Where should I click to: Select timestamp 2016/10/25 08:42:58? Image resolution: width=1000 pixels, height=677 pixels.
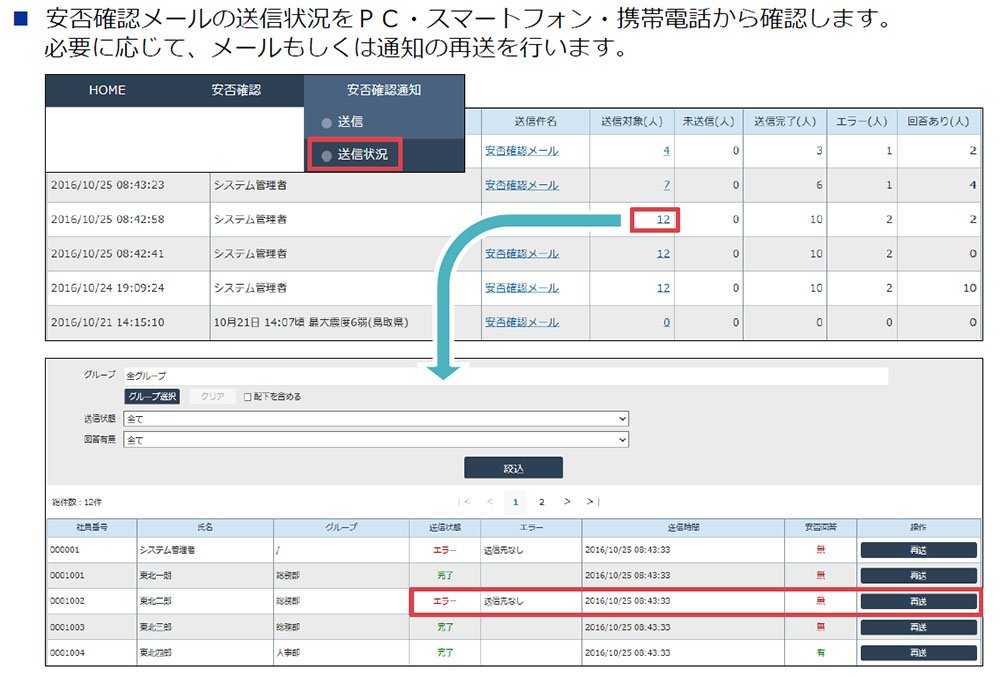[x=108, y=219]
